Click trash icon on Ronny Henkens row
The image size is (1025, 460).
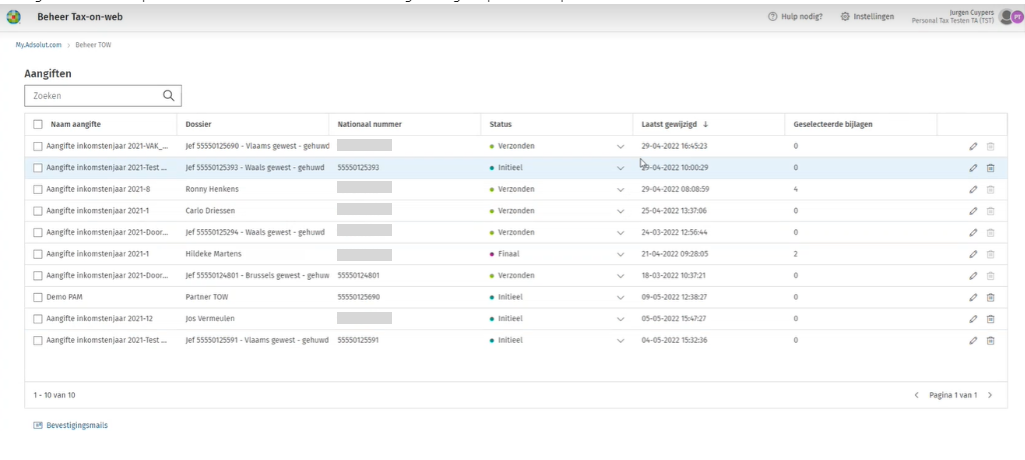(x=990, y=189)
